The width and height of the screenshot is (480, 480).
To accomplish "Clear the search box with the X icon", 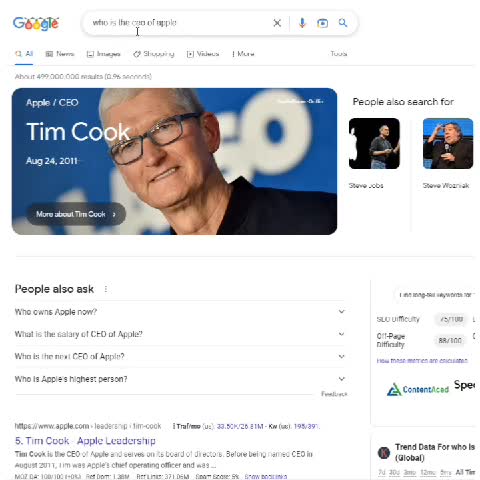I will click(x=277, y=23).
